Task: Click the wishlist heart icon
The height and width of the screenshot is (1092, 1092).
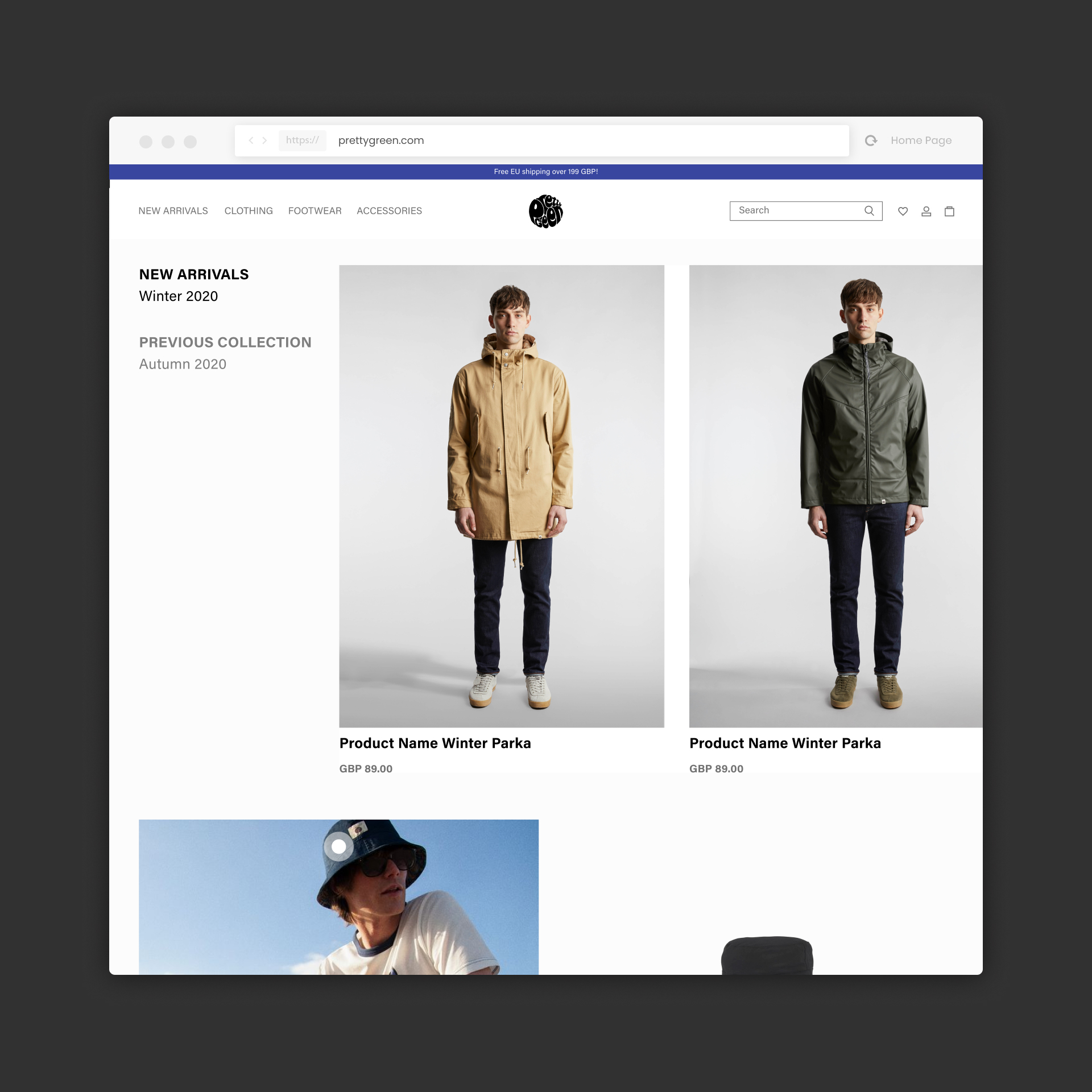Action: coord(903,211)
